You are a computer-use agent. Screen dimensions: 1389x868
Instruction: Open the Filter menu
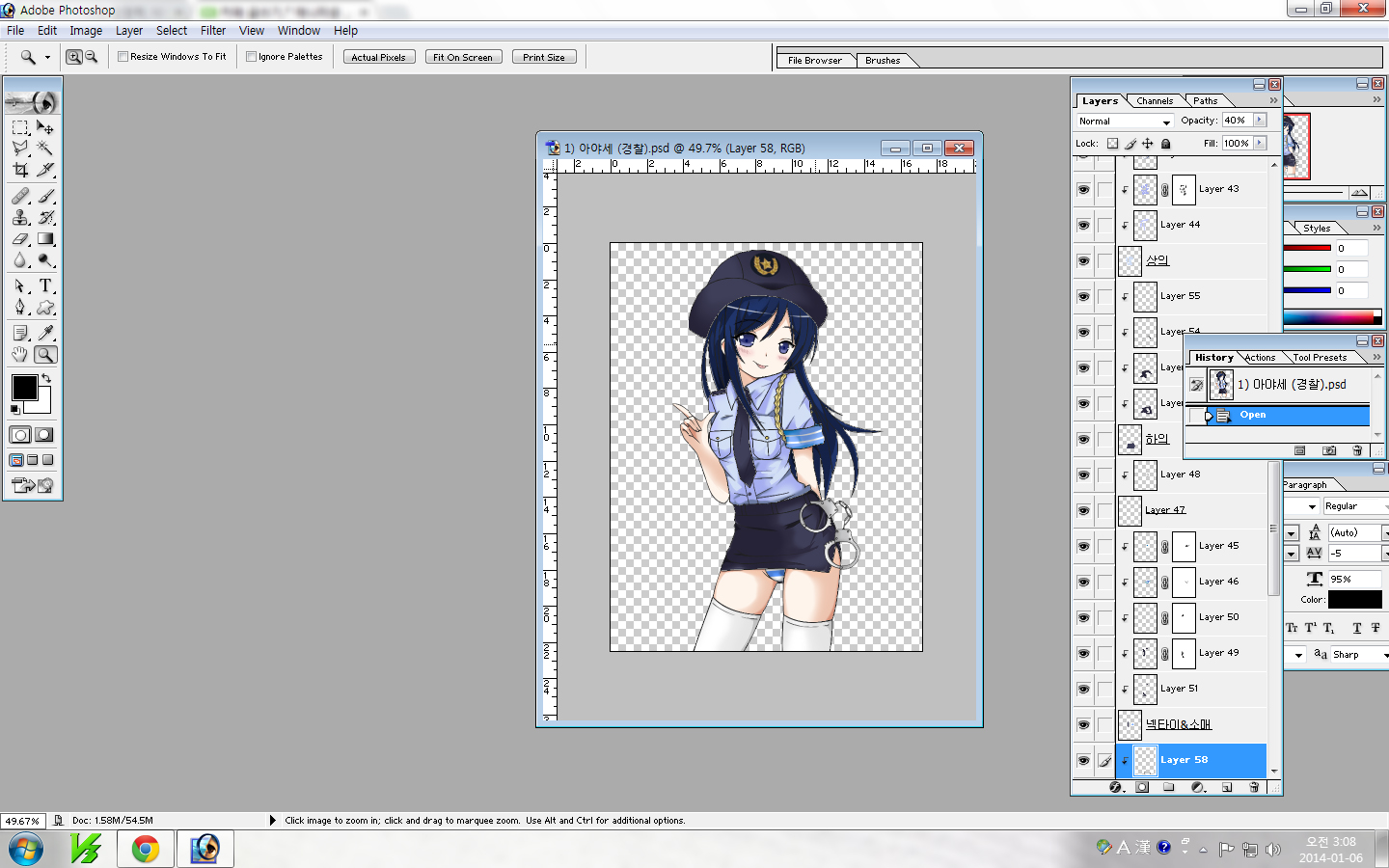(212, 31)
